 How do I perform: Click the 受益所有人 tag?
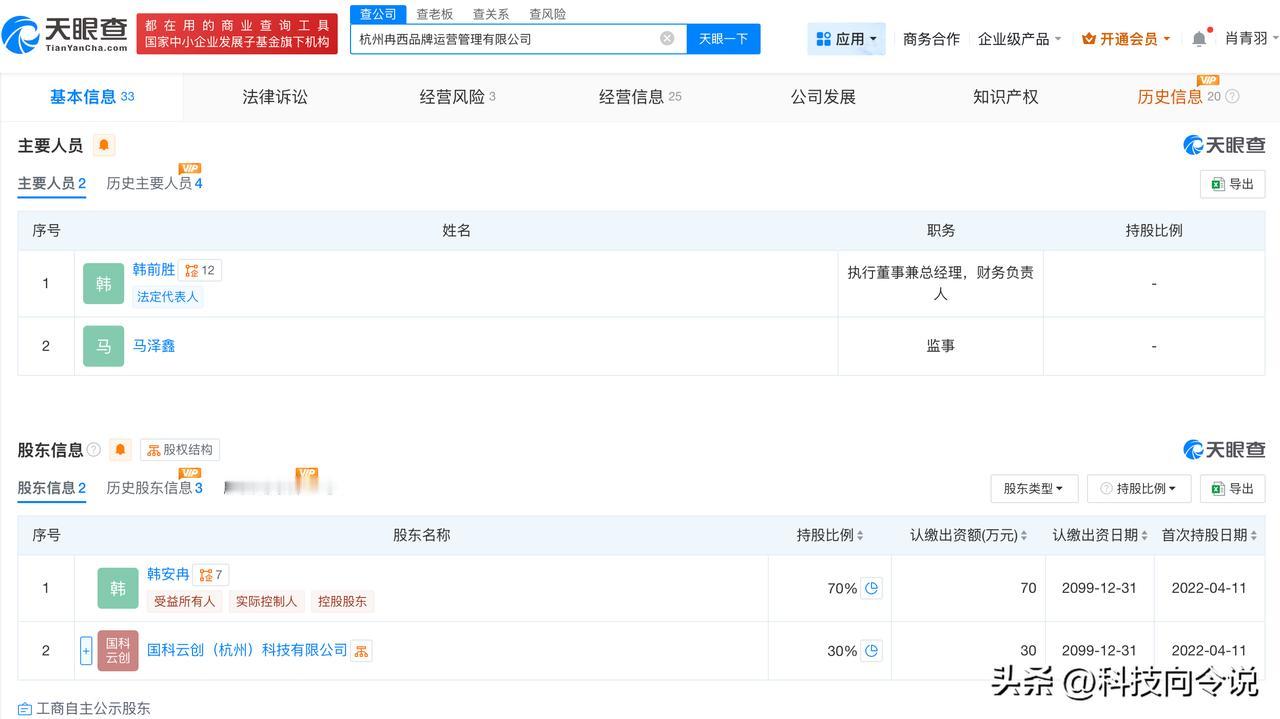tap(184, 602)
